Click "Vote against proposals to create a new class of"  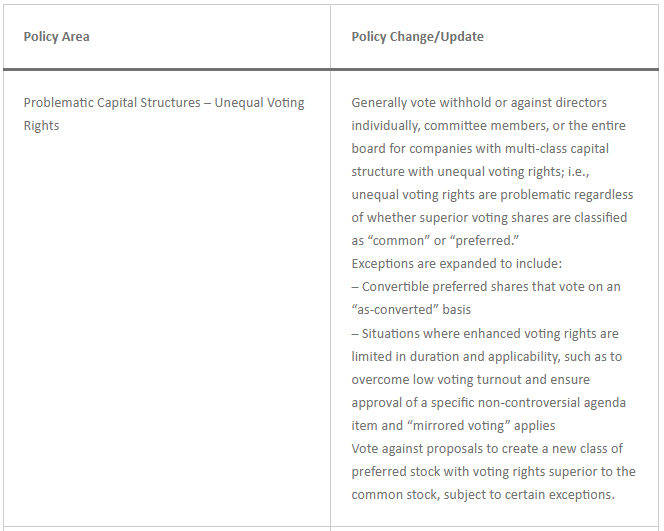pos(487,448)
